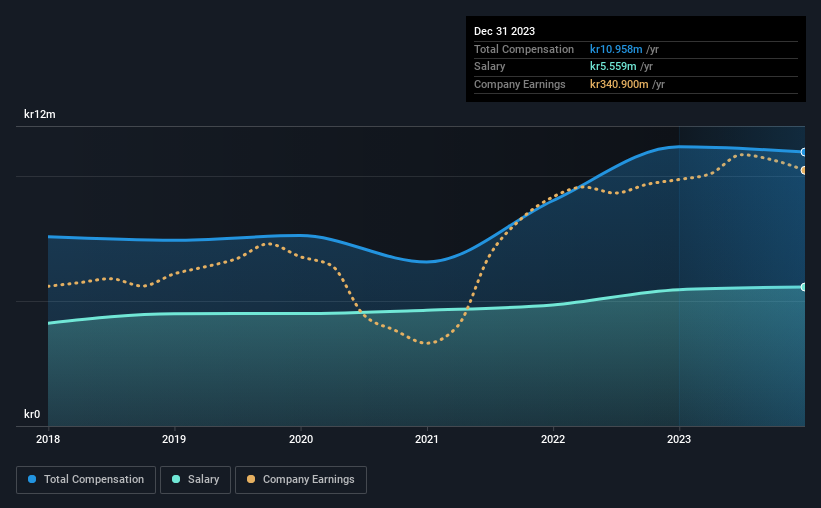Select the 2019 x-axis label

point(174,439)
